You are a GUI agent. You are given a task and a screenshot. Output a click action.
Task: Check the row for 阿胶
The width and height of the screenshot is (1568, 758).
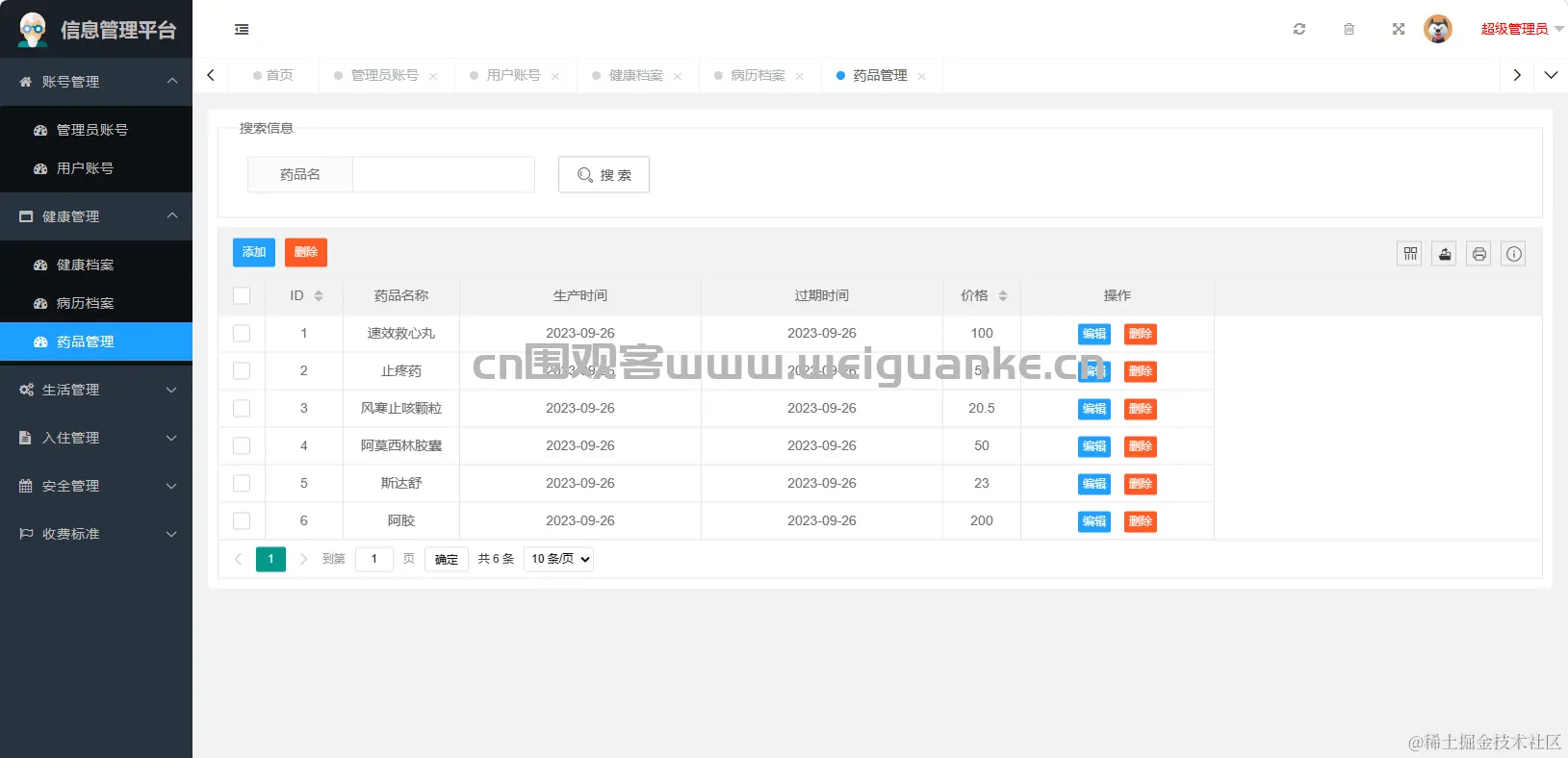242,520
